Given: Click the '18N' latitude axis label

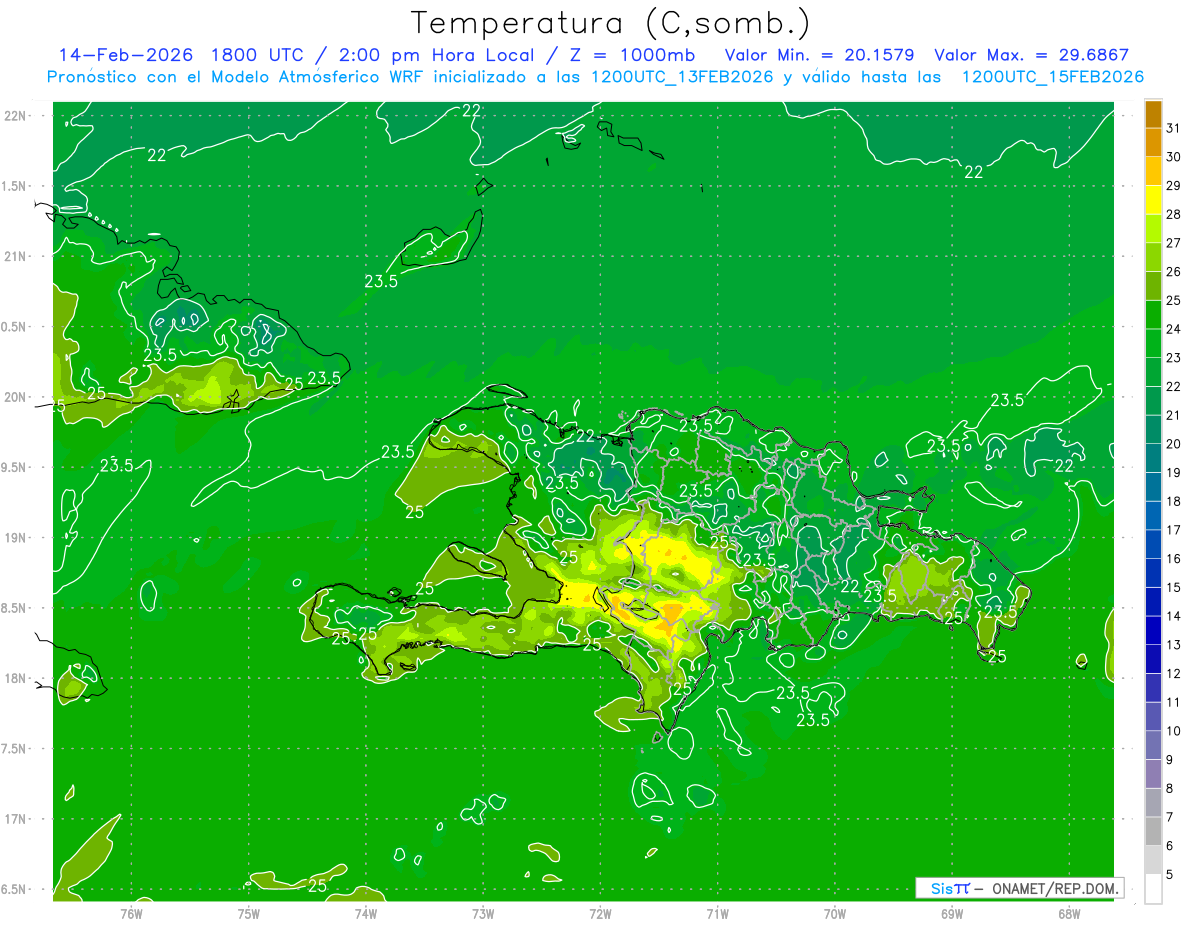Looking at the screenshot, I should pyautogui.click(x=17, y=678).
